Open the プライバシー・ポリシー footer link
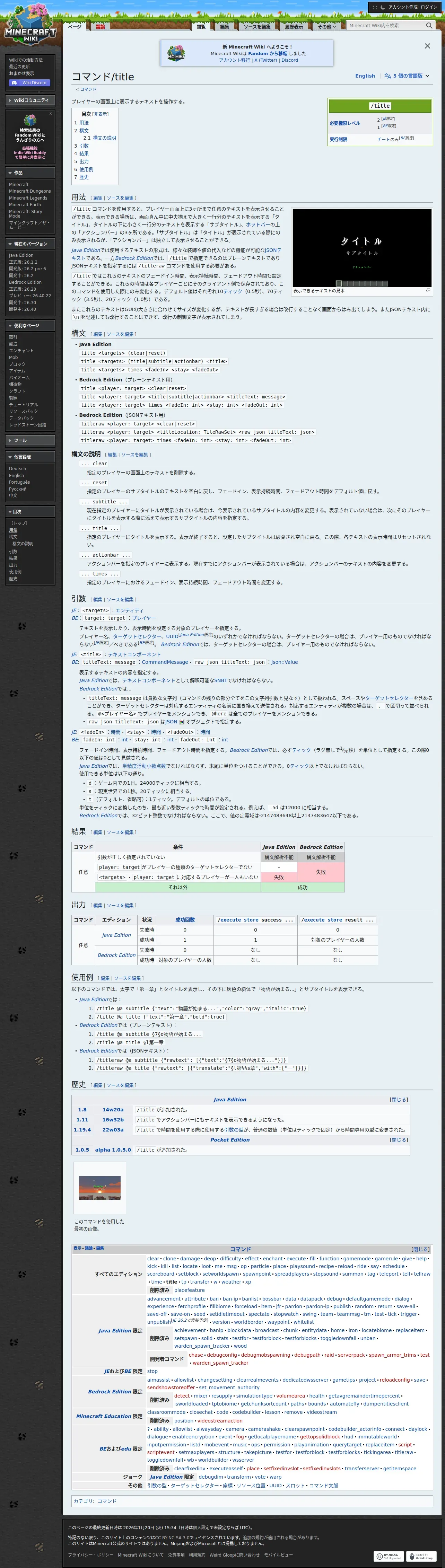The width and height of the screenshot is (445, 1568). click(90, 1554)
